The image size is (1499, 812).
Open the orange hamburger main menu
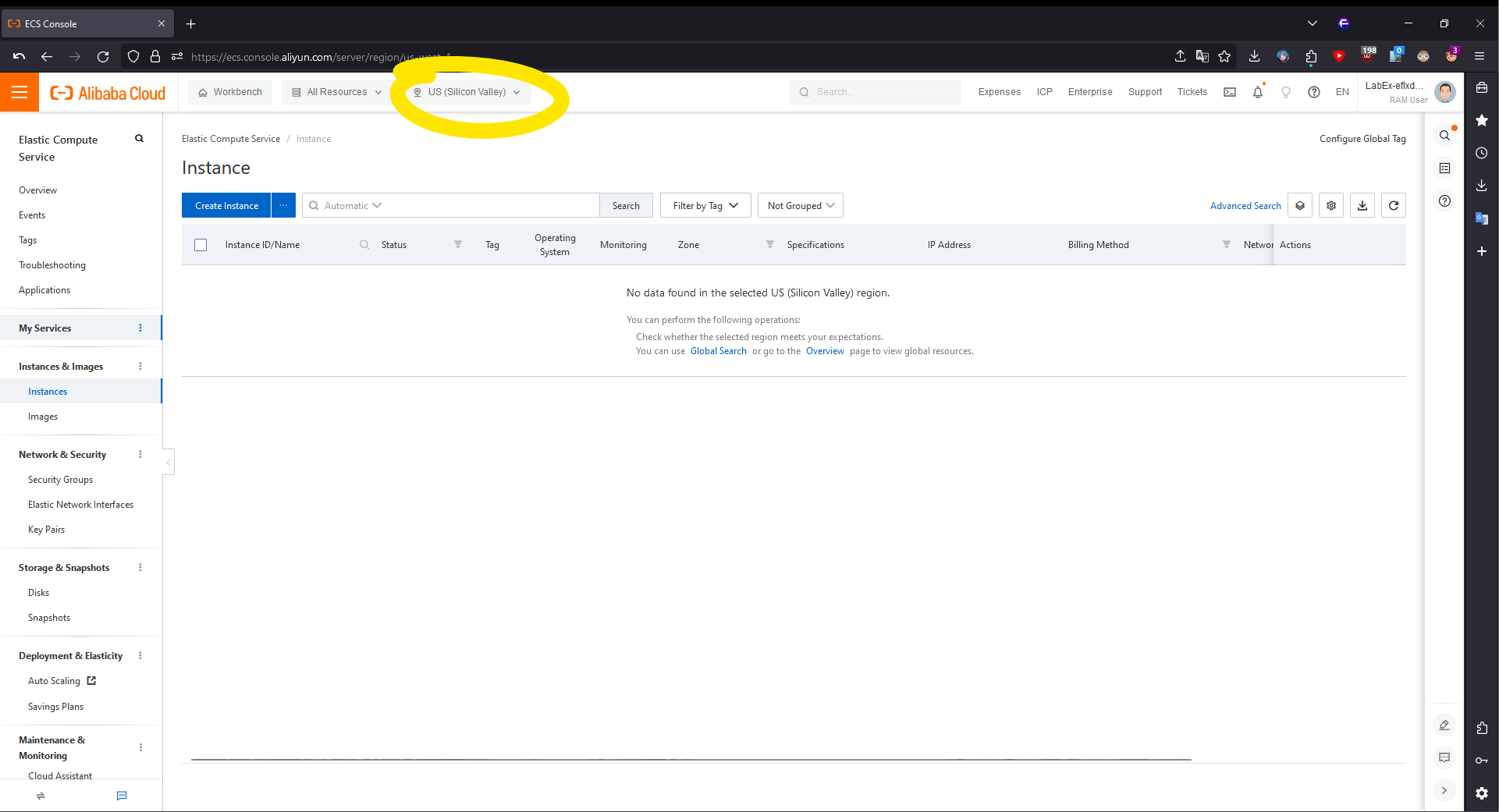tap(20, 92)
